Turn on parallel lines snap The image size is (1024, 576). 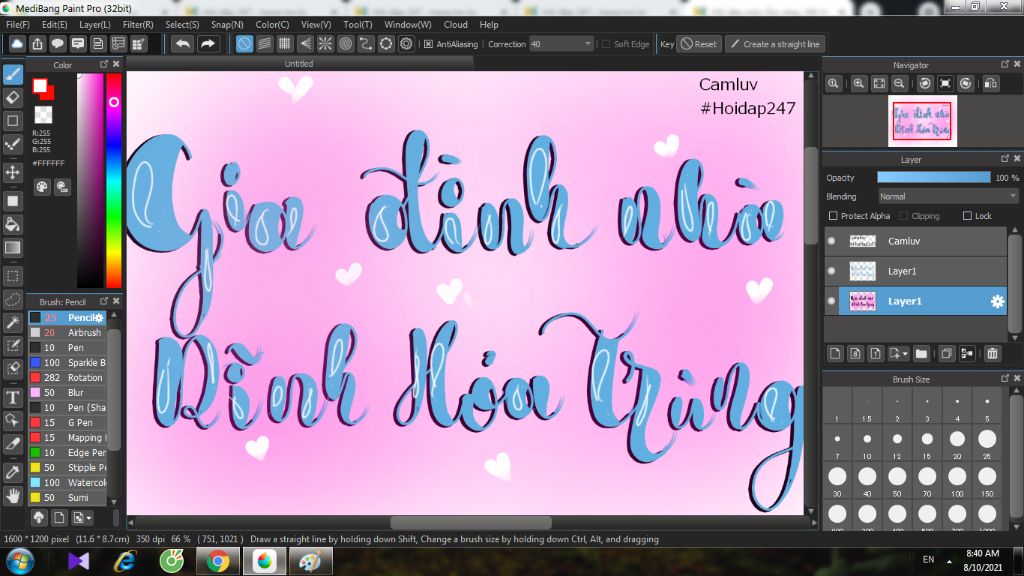point(264,44)
